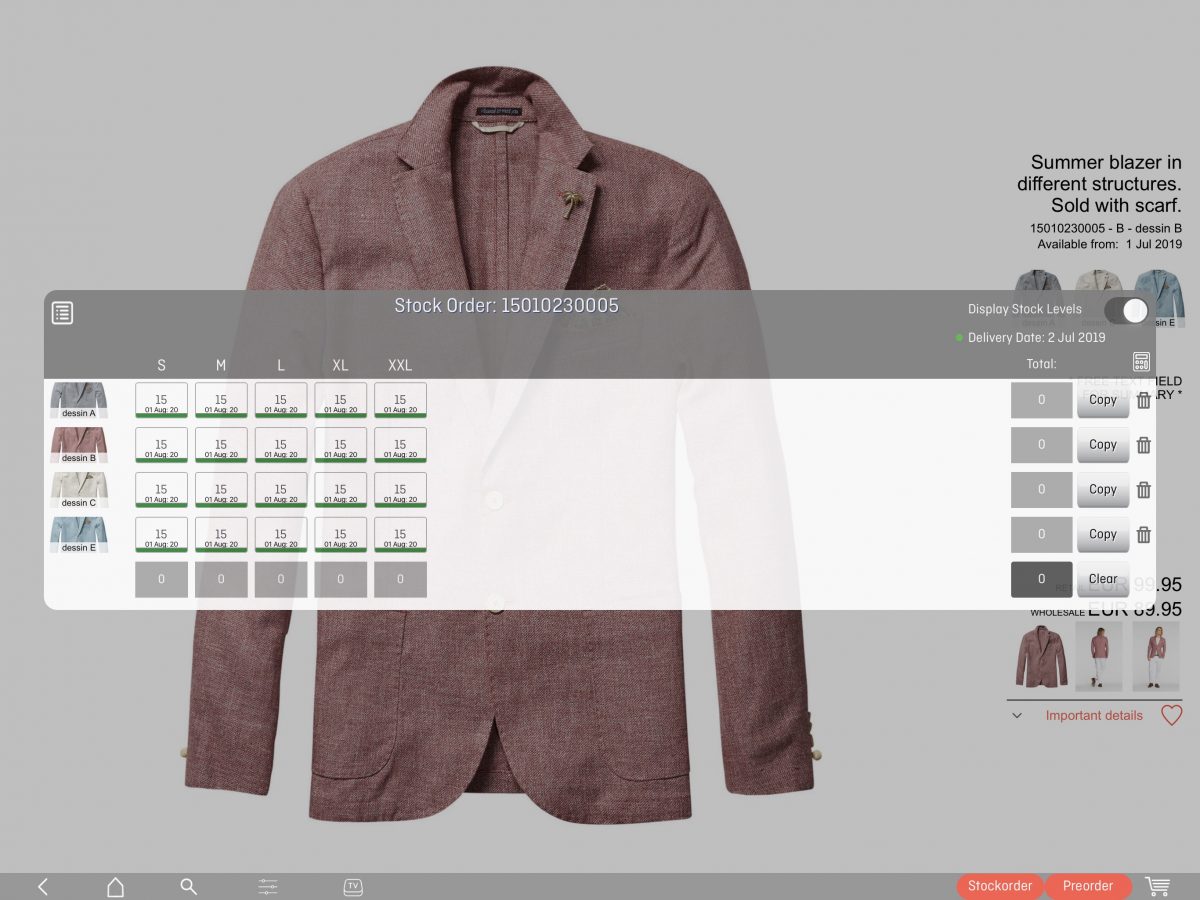Add the blazer to favorites with the heart icon
This screenshot has width=1200, height=900.
coord(1171,715)
